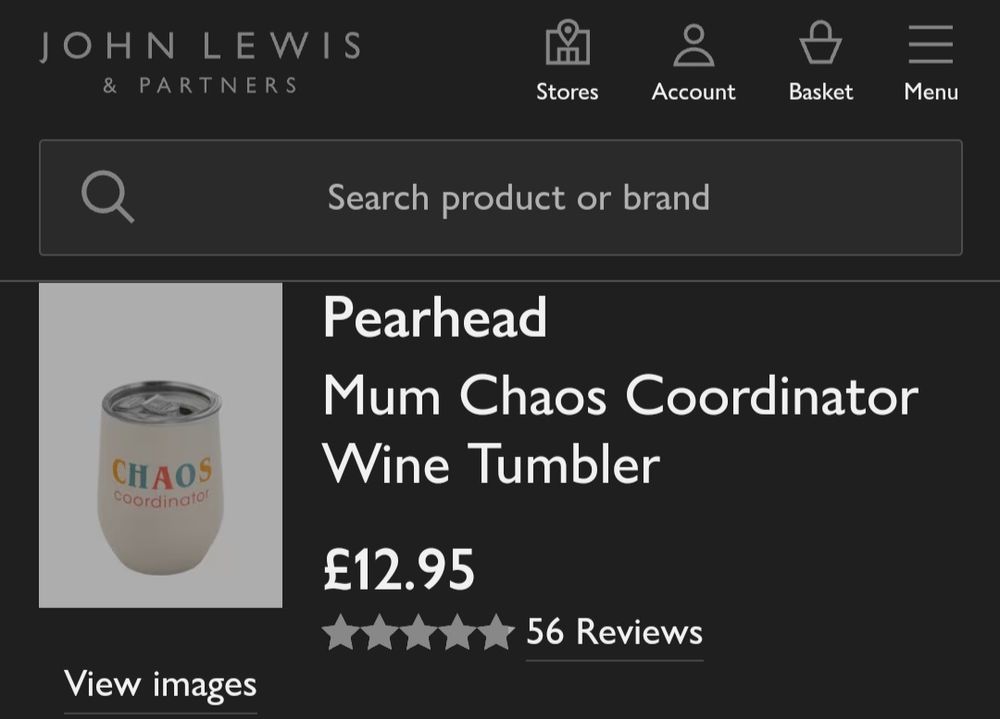The height and width of the screenshot is (719, 1000).
Task: Tap the Basket text label
Action: (820, 92)
